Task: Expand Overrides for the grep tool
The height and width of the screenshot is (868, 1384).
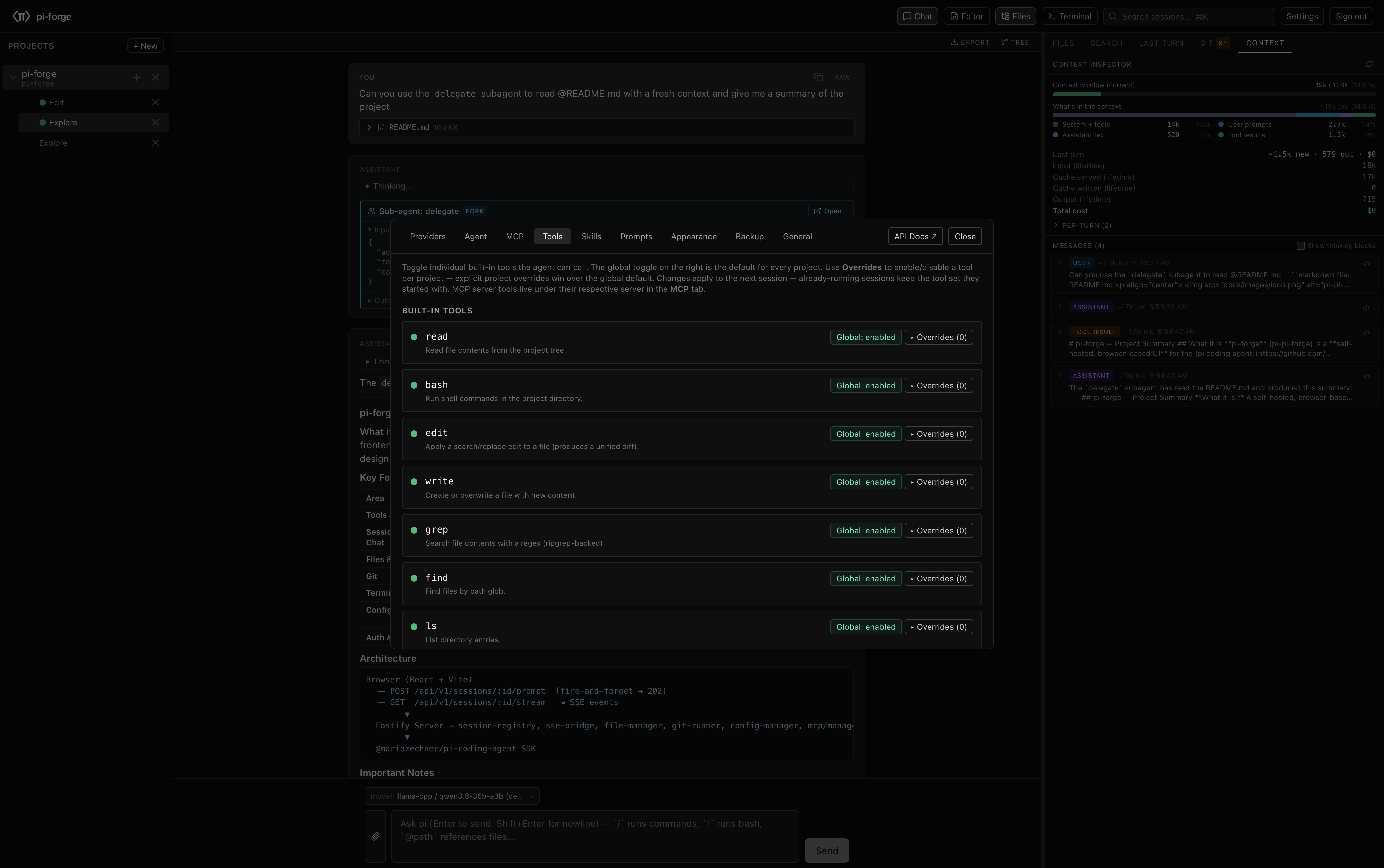Action: (939, 531)
